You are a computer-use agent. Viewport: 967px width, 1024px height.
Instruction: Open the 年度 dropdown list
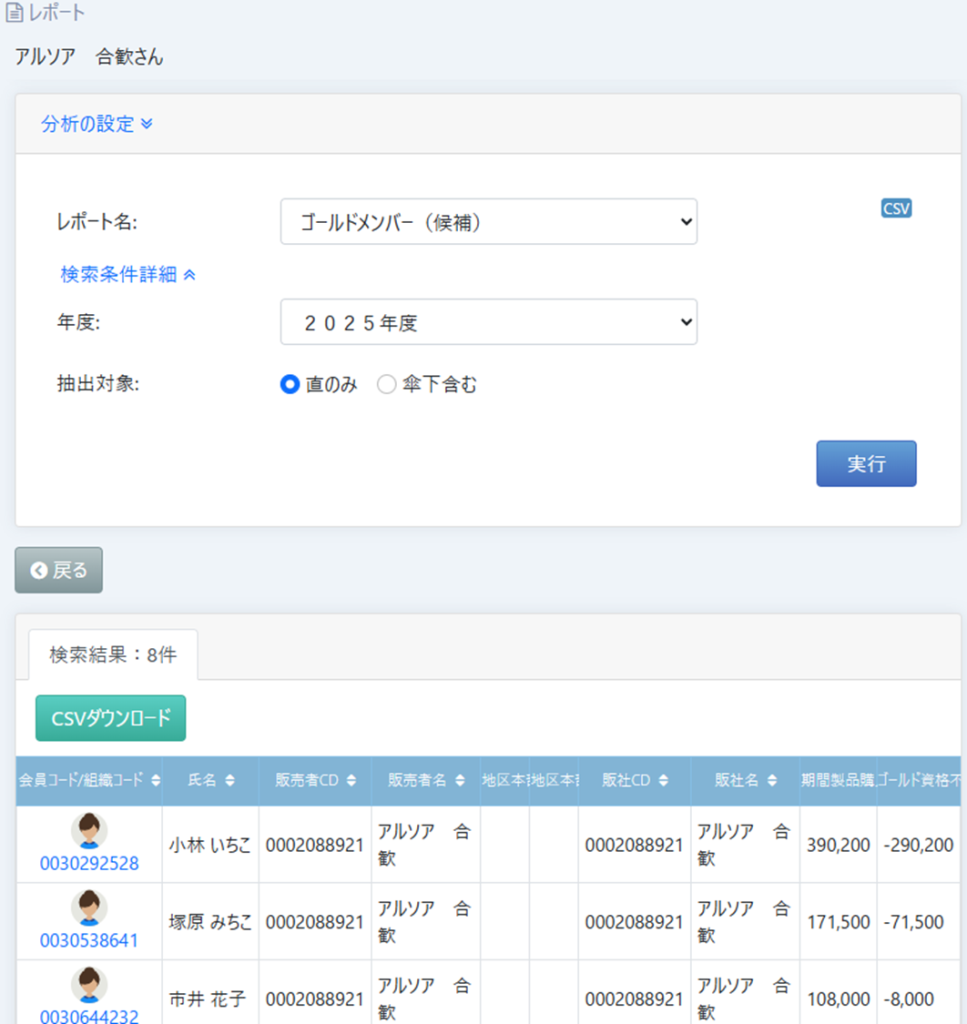pos(488,322)
